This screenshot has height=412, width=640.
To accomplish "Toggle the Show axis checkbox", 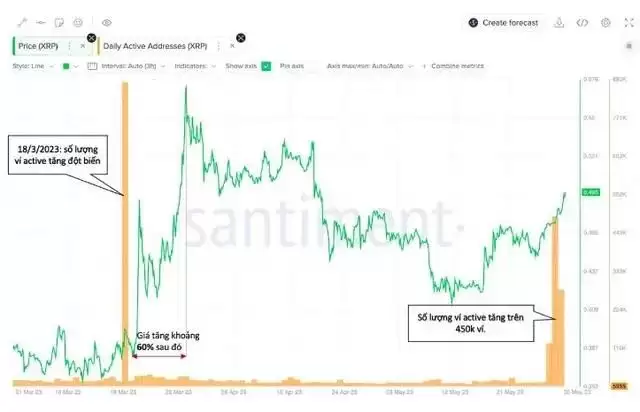I will (x=266, y=66).
